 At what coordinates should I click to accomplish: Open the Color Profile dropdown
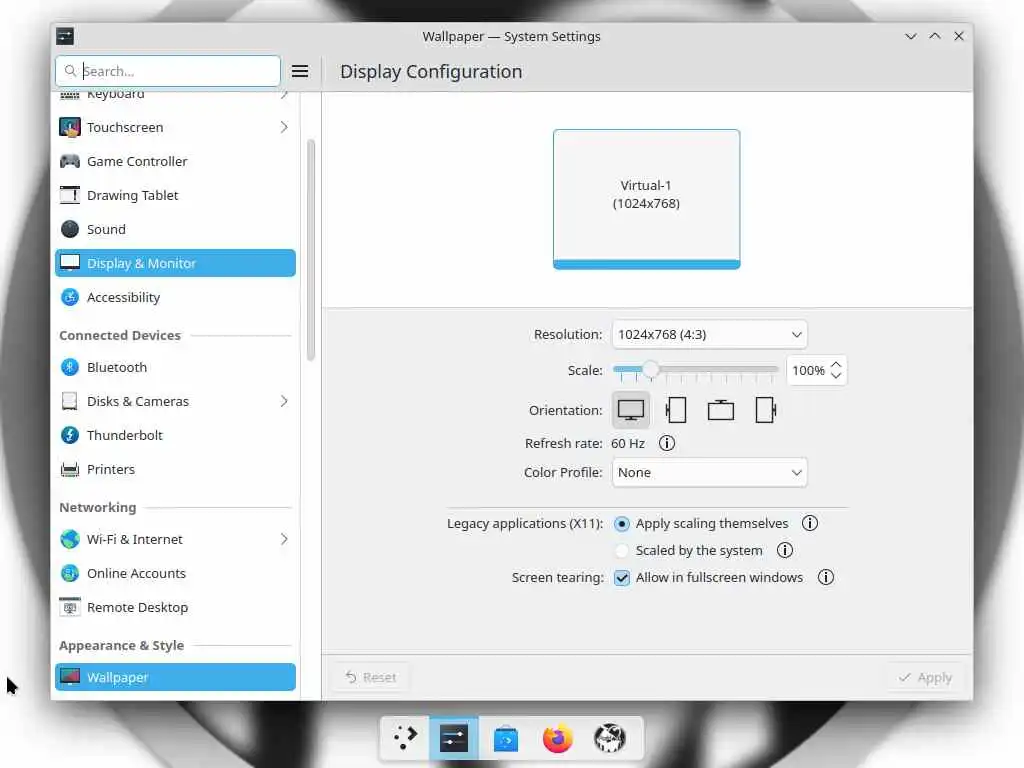tap(709, 473)
